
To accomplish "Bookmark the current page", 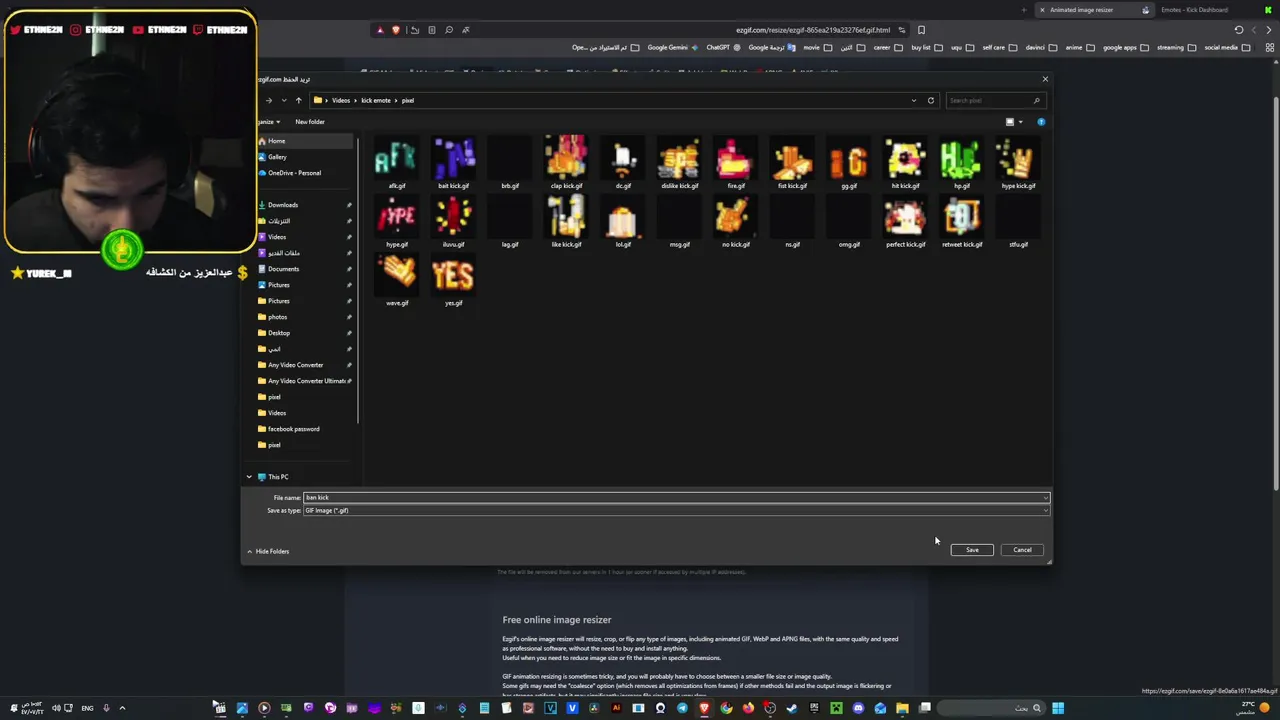I will [x=921, y=30].
